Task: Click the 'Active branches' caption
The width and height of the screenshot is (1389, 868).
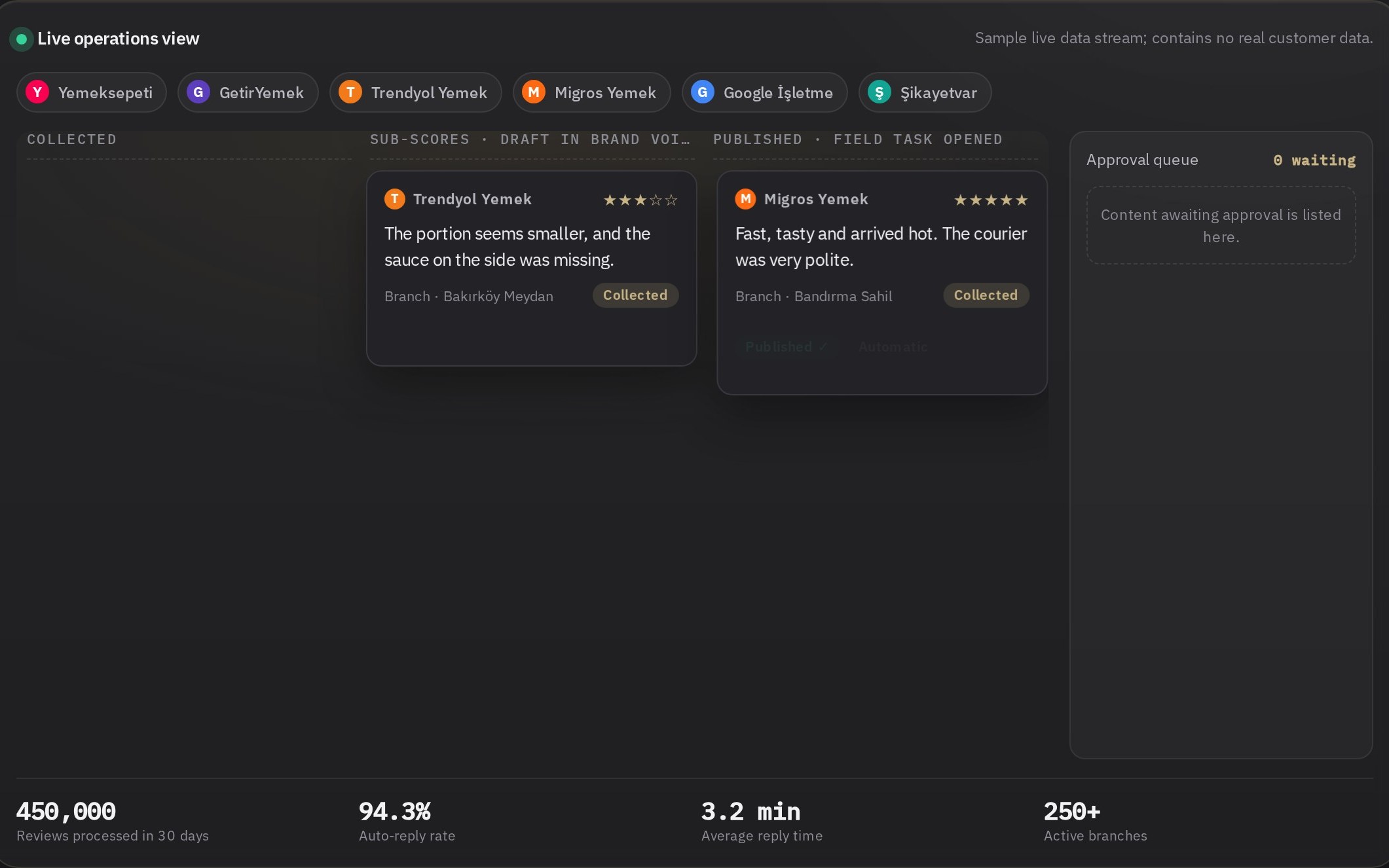Action: 1096,836
